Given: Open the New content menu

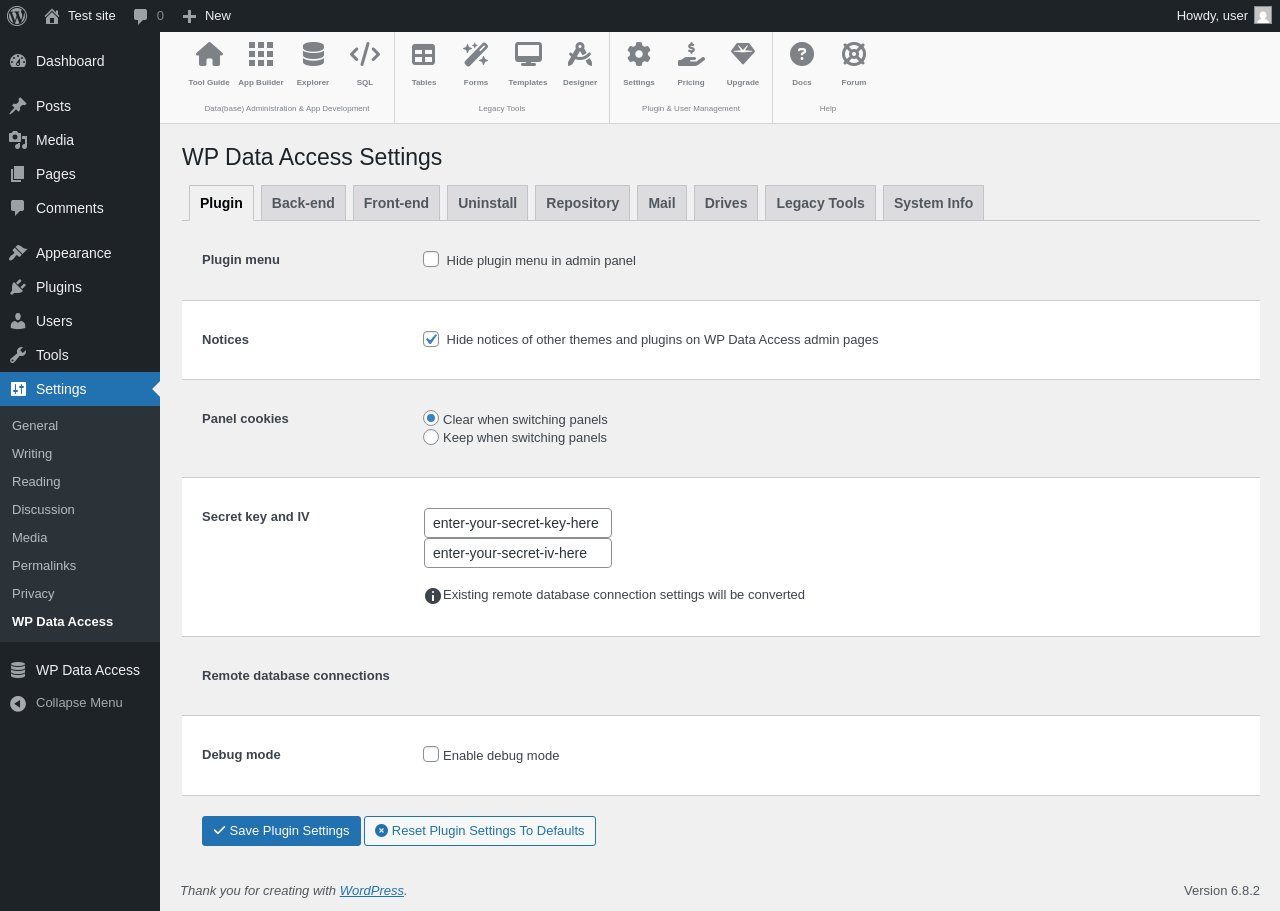Looking at the screenshot, I should click(206, 16).
